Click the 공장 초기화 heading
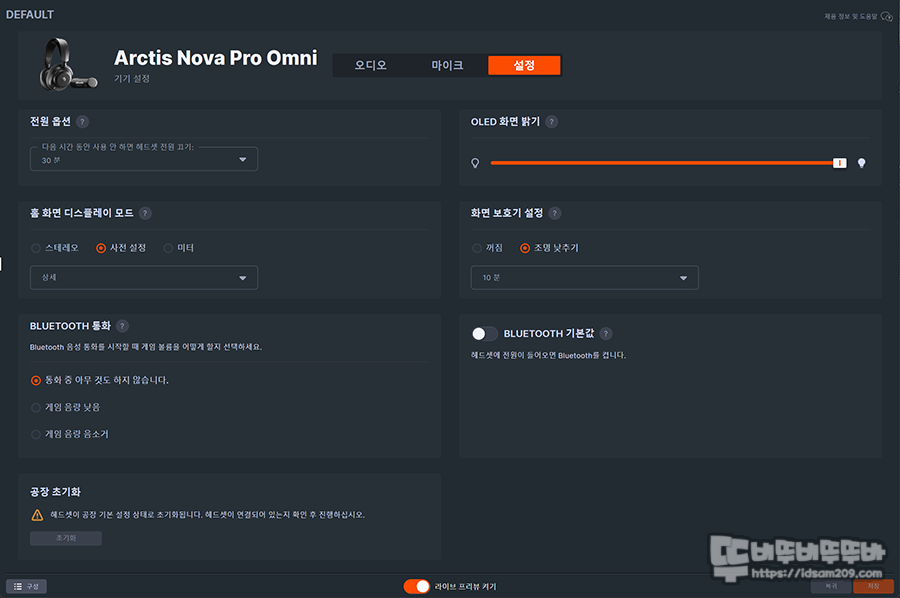The image size is (900, 598). click(x=55, y=492)
